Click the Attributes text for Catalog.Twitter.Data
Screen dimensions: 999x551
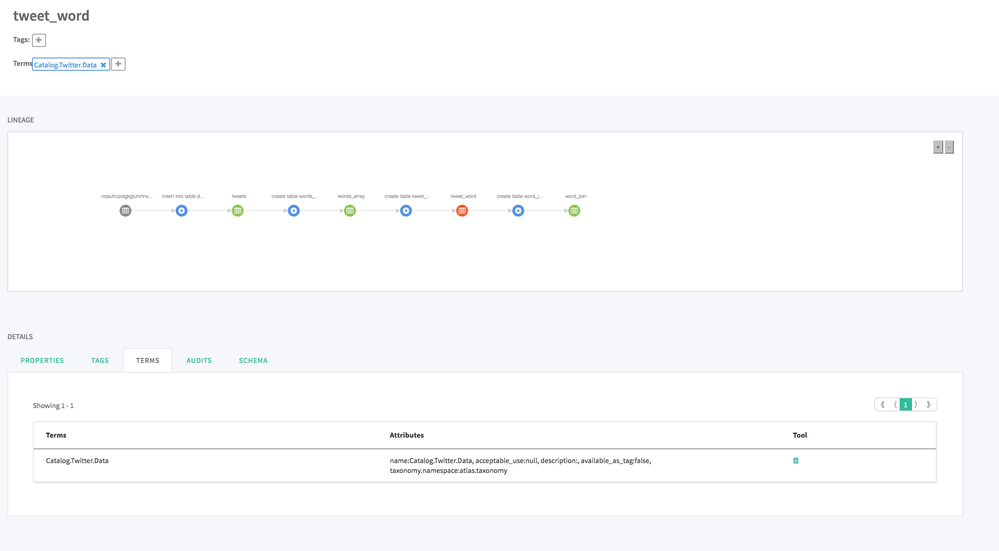tap(521, 466)
